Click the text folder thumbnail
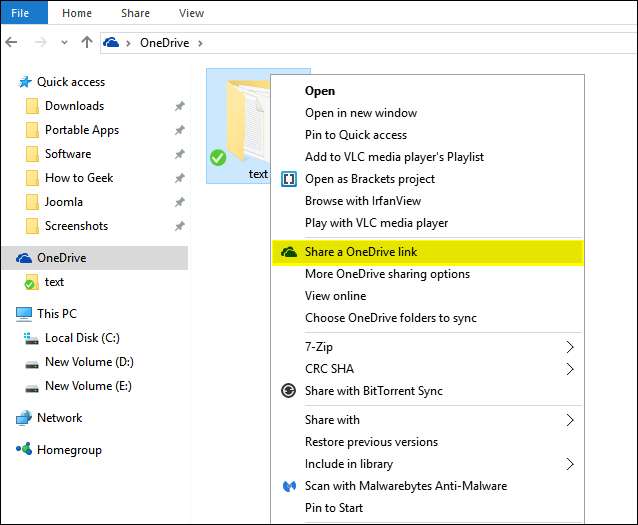Screen dimensions: 638x525 click(x=244, y=125)
